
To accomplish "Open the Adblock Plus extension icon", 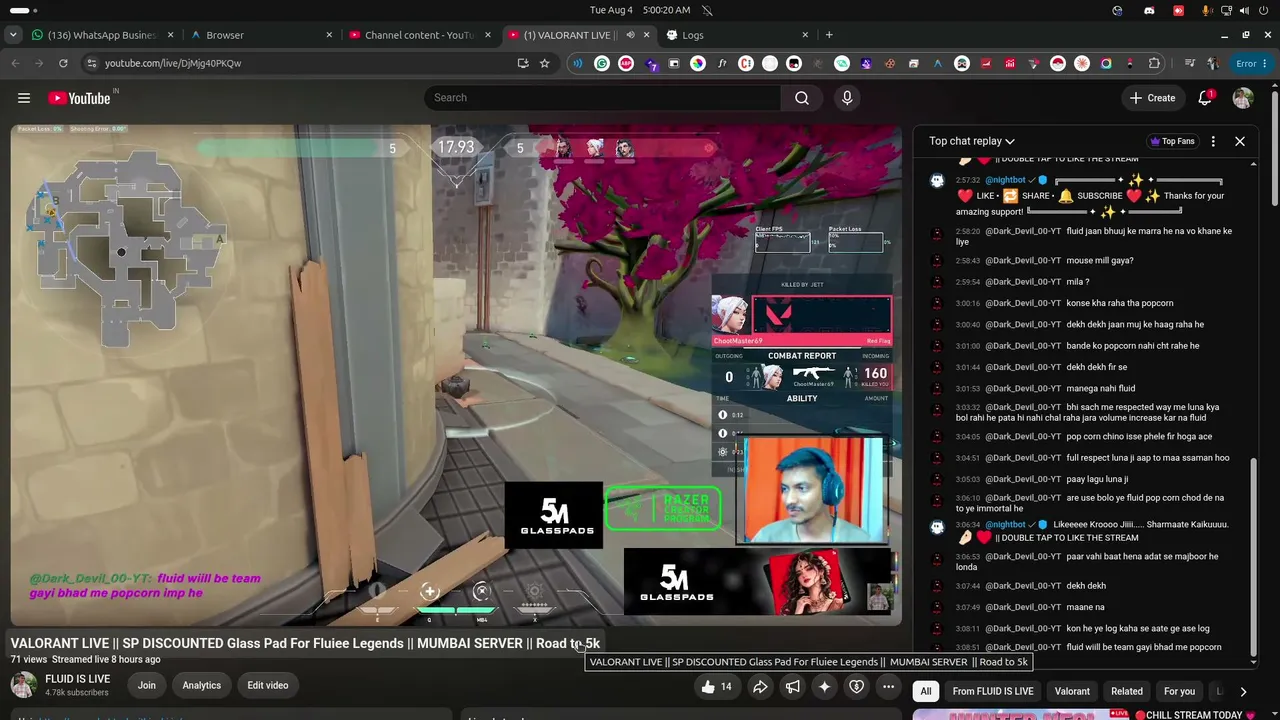I will click(x=626, y=63).
